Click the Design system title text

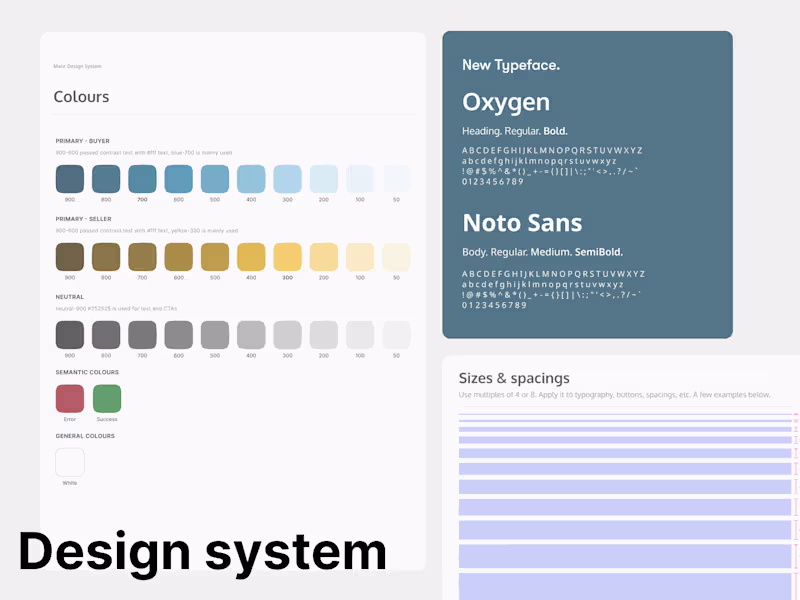coord(203,550)
